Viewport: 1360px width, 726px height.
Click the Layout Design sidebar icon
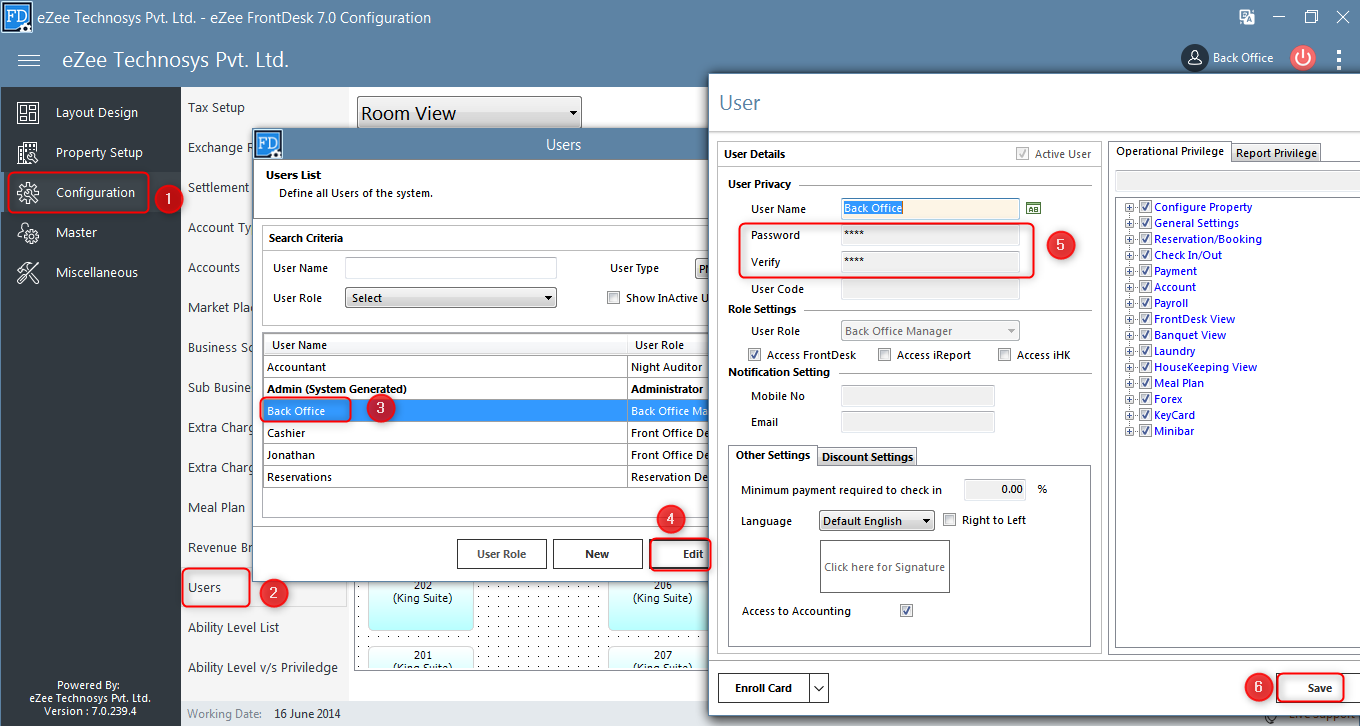tap(28, 113)
